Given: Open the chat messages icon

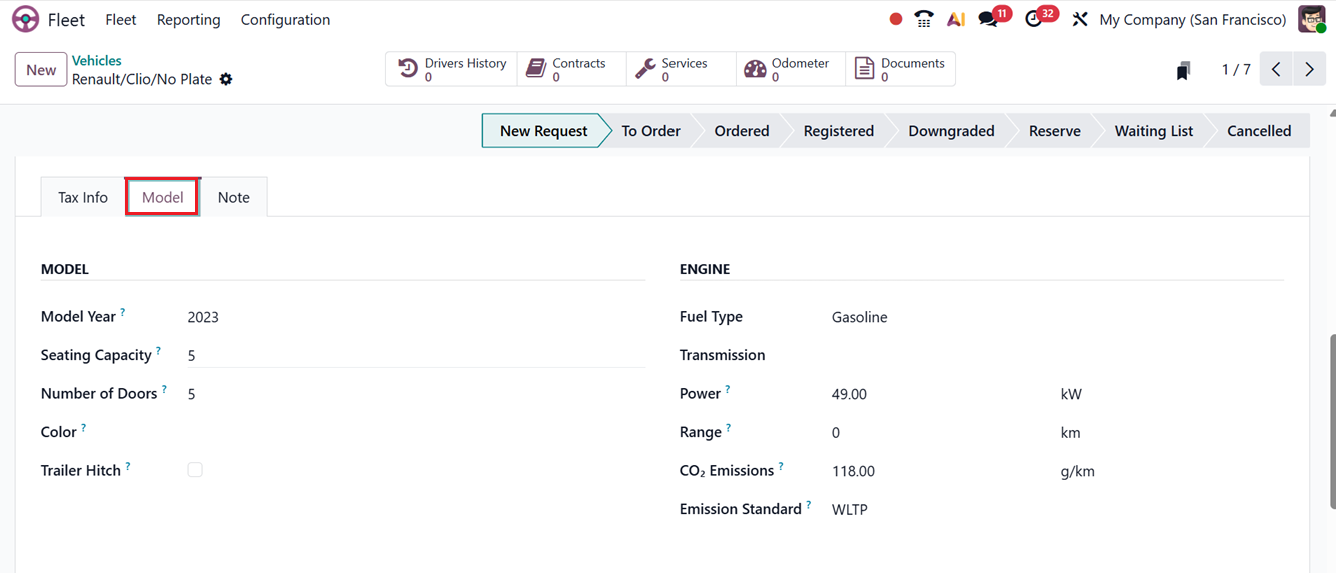Looking at the screenshot, I should [x=989, y=20].
